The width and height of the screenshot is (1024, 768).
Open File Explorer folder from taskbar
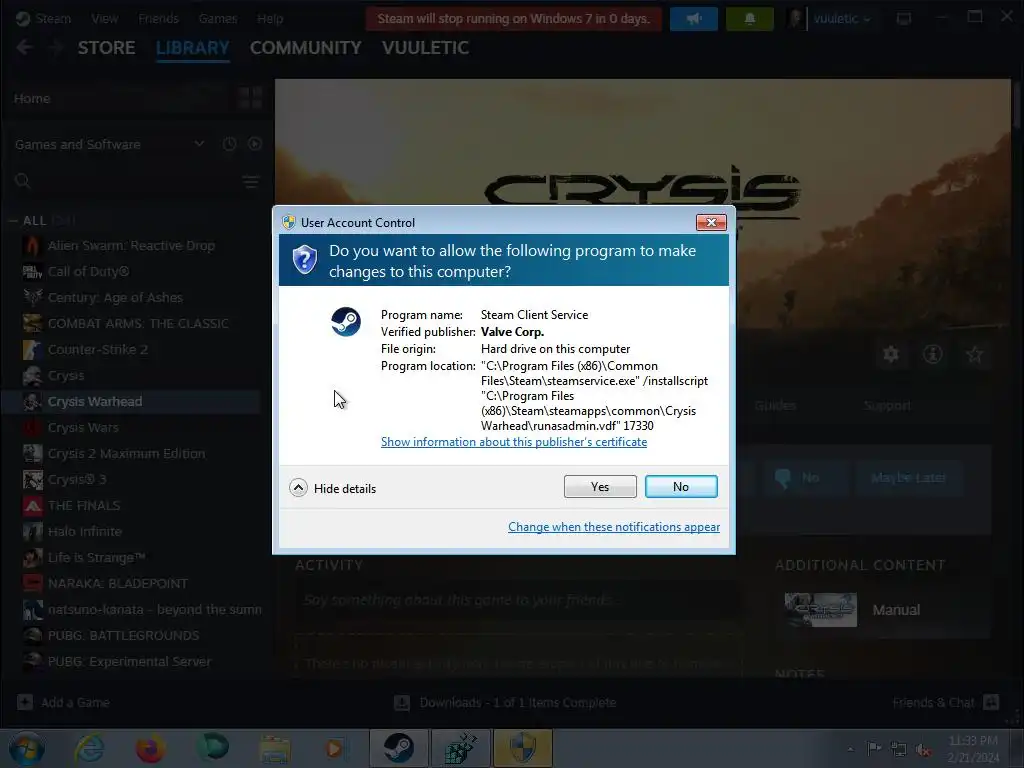pos(274,748)
